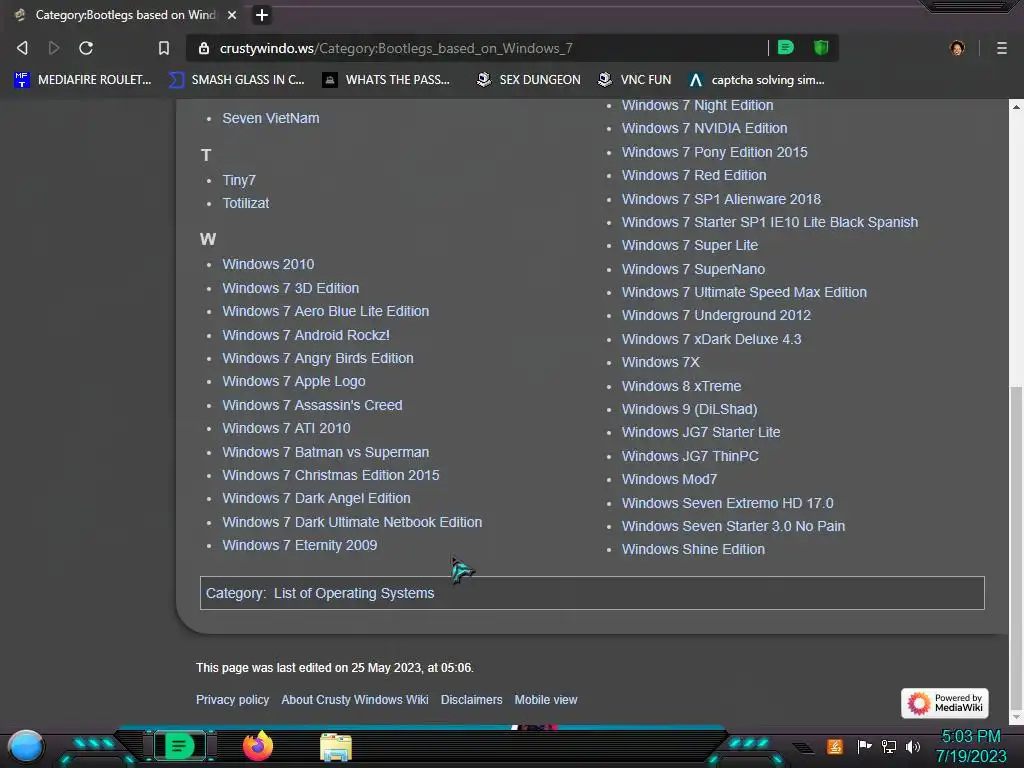
Task: Open the Tiny7 link
Action: coord(239,180)
